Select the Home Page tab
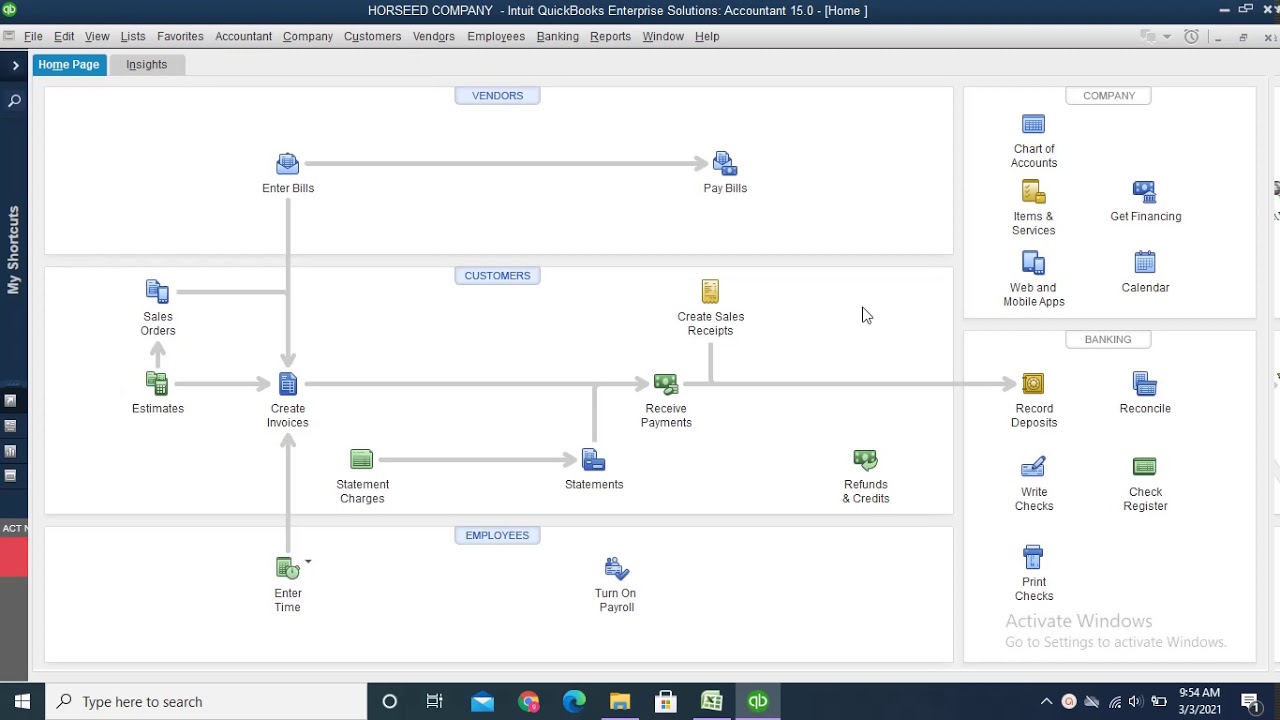Screen dimensions: 1280x720 pos(69,64)
